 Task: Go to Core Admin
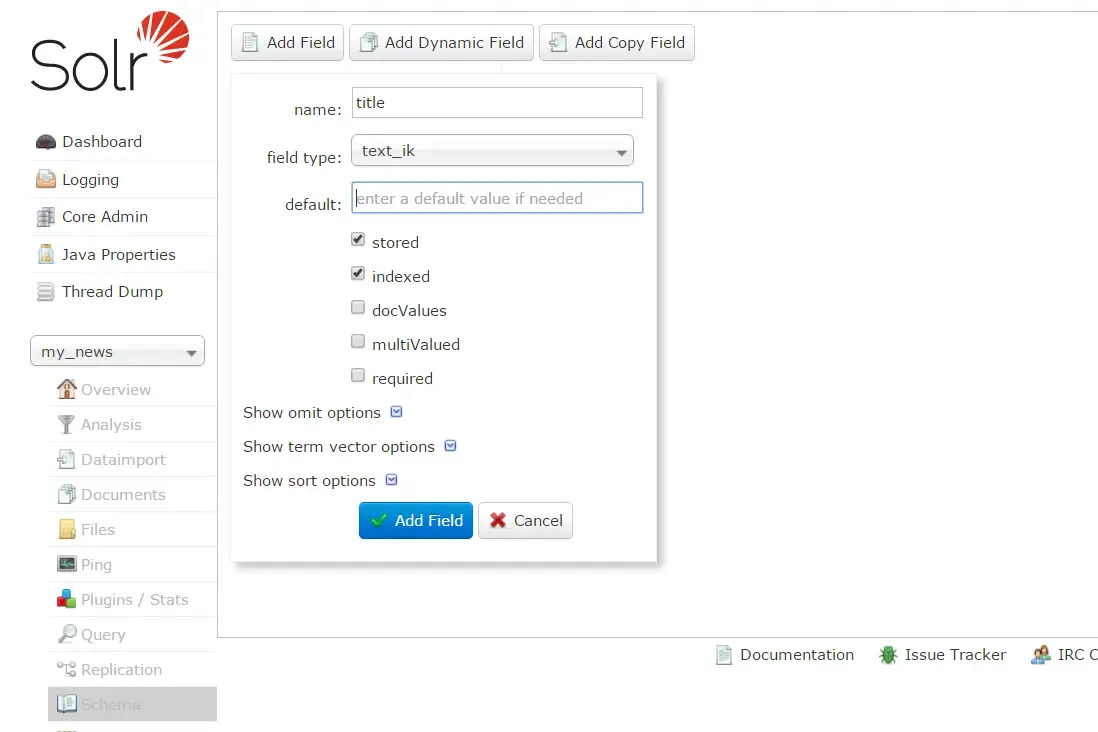[105, 217]
